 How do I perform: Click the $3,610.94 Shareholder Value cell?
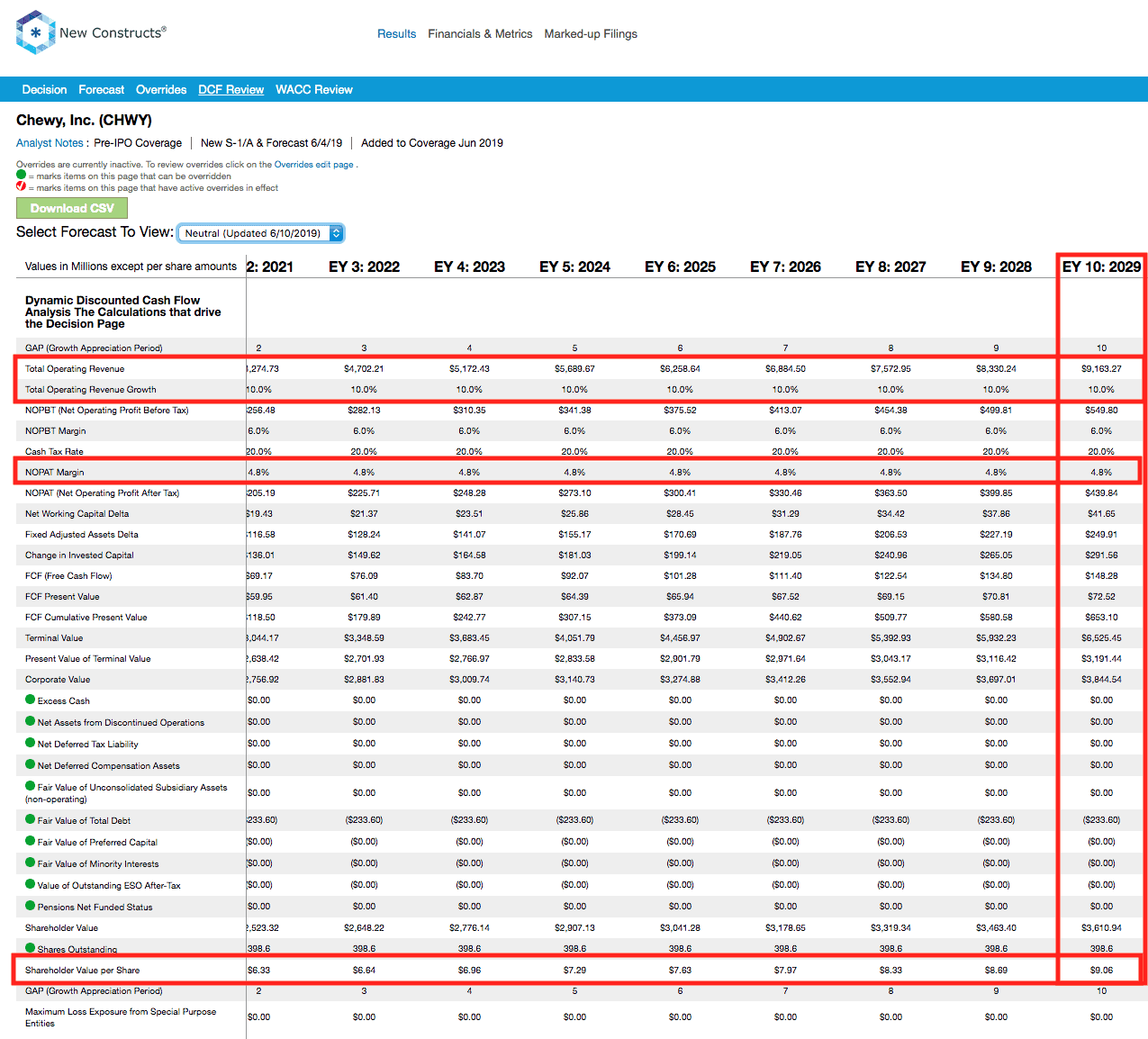[1101, 927]
